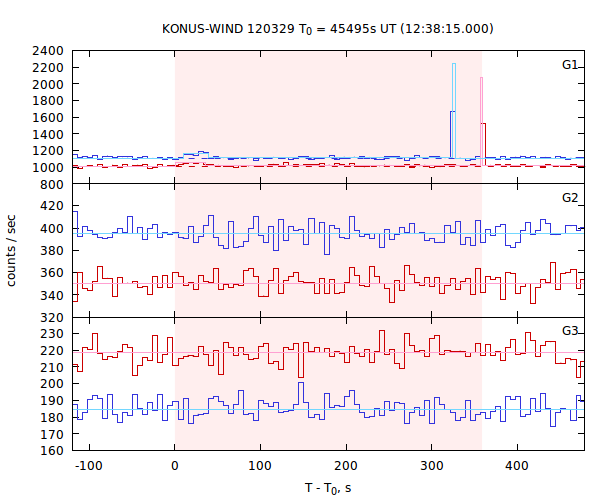Screen dimensions: 600x500
Task: Click the y-axis value '210' in G3
Action: point(52,367)
